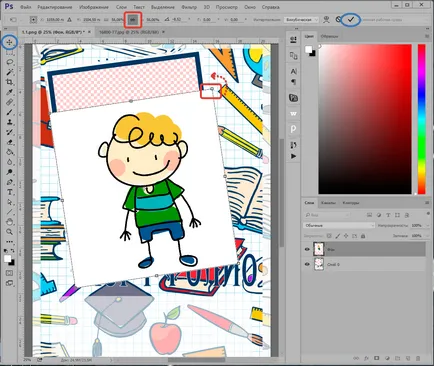Open the layer blend mode dropdown
The height and width of the screenshot is (366, 434).
pyautogui.click(x=339, y=226)
